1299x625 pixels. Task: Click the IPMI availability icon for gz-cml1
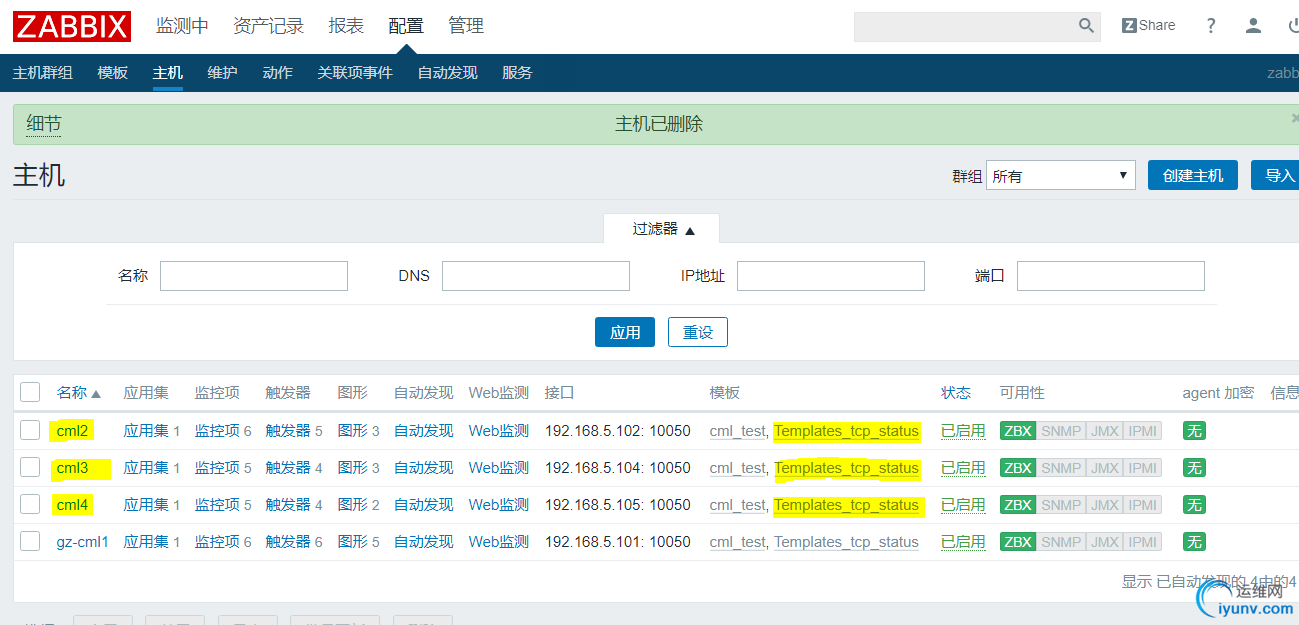(x=1142, y=541)
